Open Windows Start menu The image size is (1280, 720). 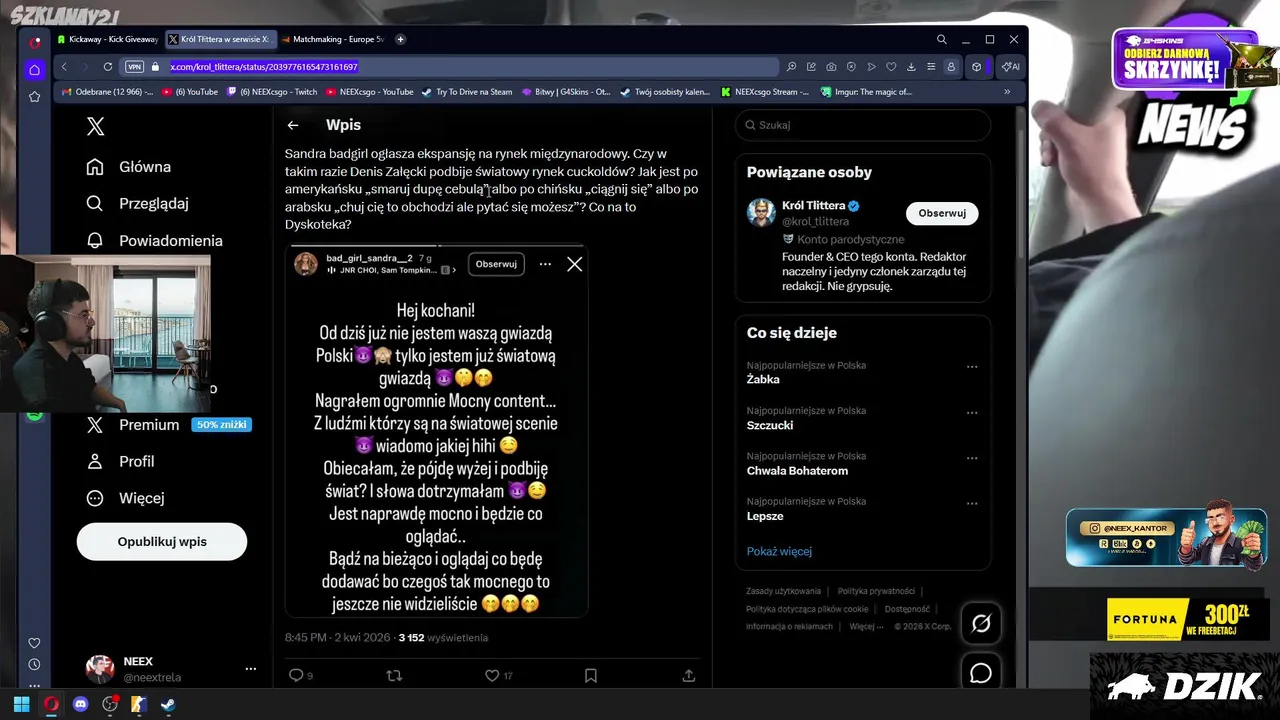pyautogui.click(x=21, y=704)
